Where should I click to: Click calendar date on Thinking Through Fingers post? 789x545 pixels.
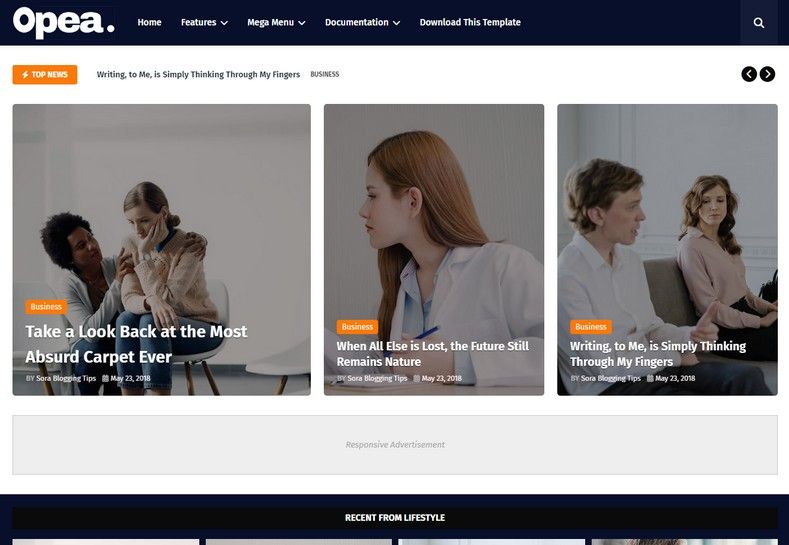coord(671,379)
